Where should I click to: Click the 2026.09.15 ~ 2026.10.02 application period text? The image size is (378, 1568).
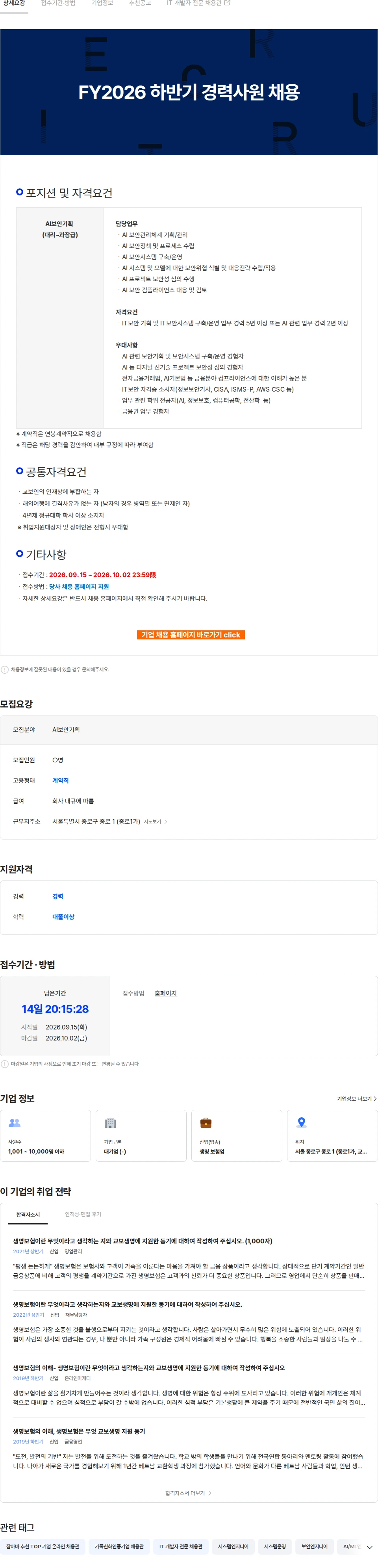click(x=102, y=575)
